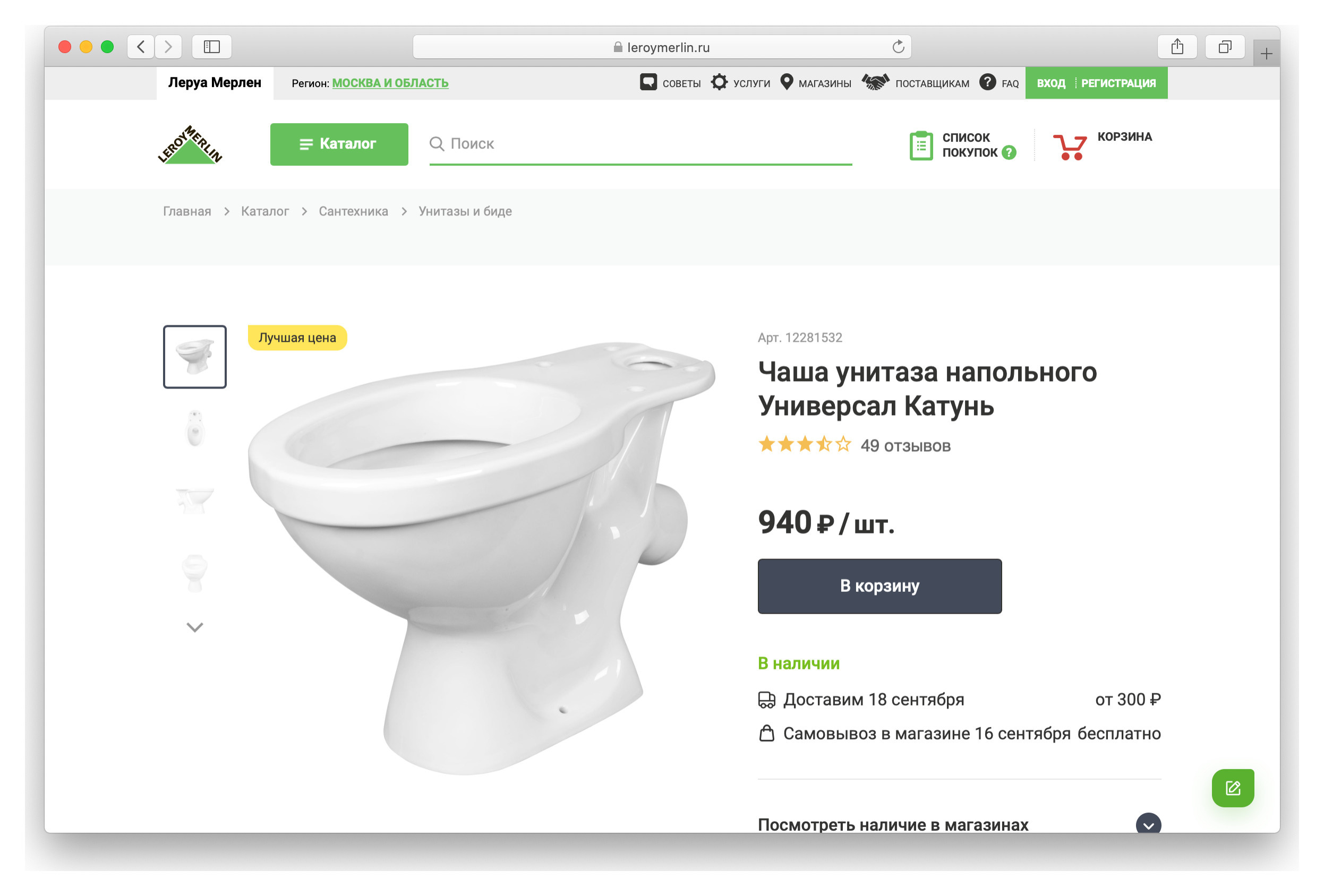
Task: Click the ПОСТАВЩИКАМ handshake icon
Action: coord(876,83)
